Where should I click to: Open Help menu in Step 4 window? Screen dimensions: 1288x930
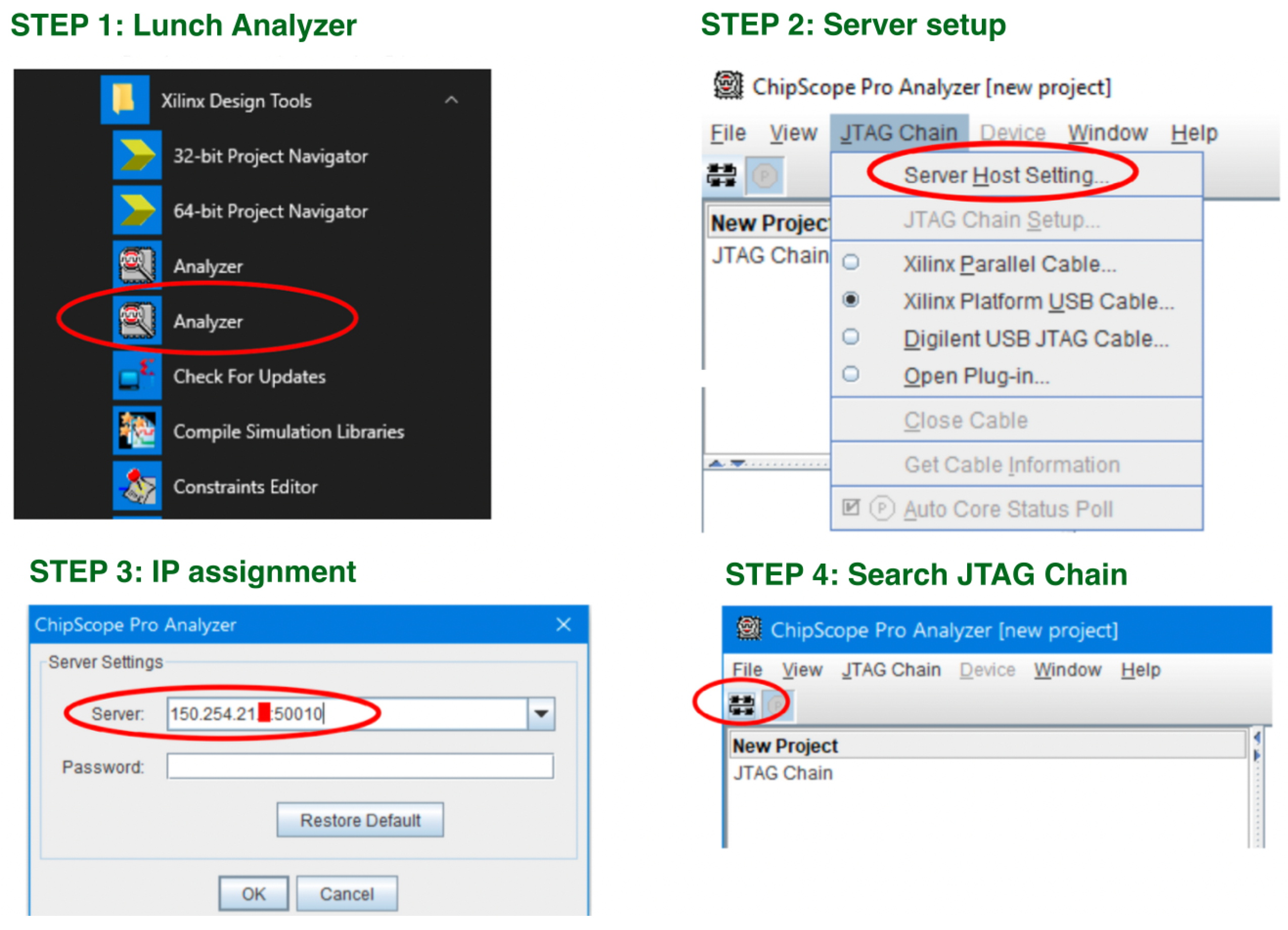point(1141,670)
